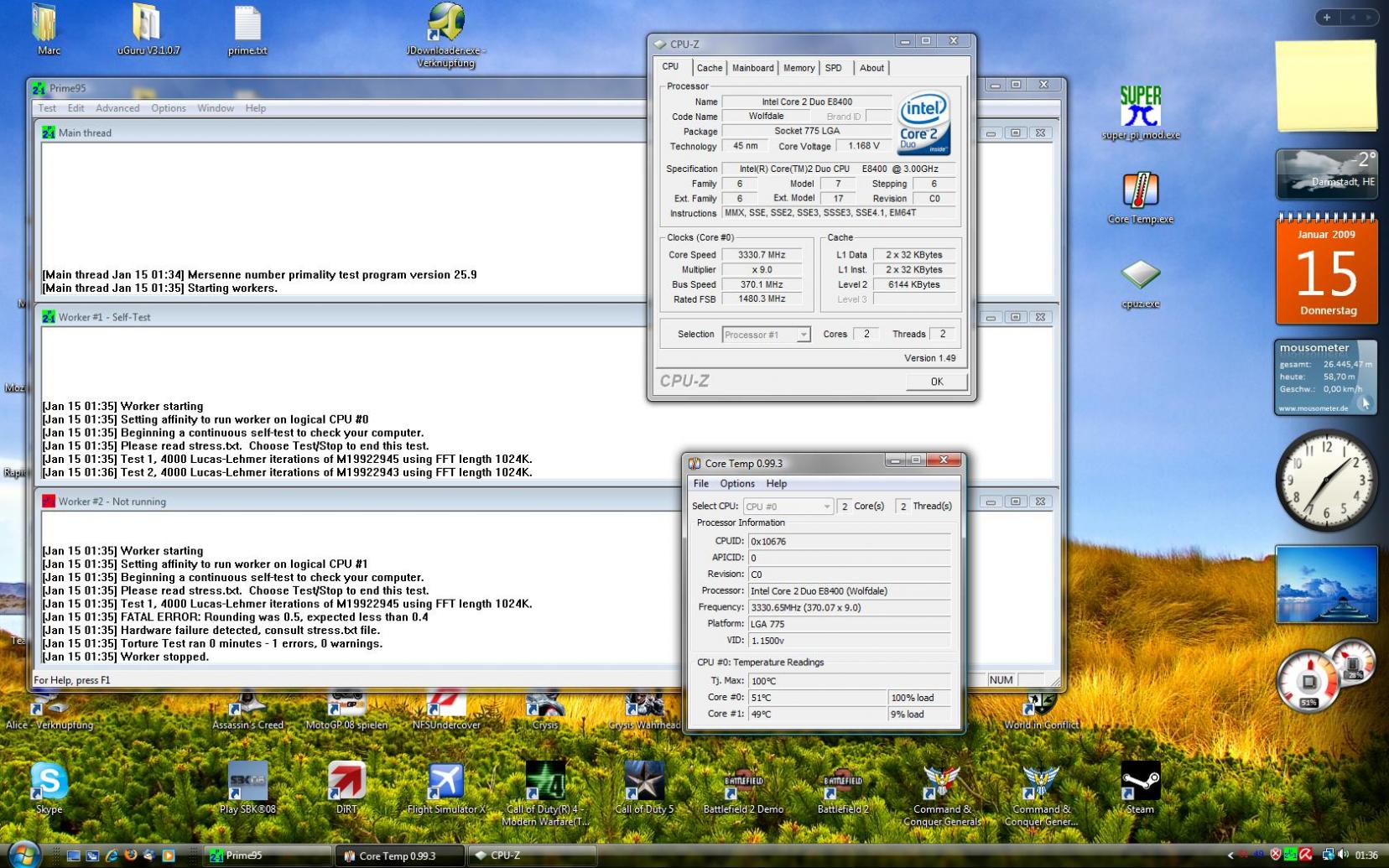Click the add gadget plus button in sidebar
Screen dimensions: 1389x868
(x=1326, y=17)
